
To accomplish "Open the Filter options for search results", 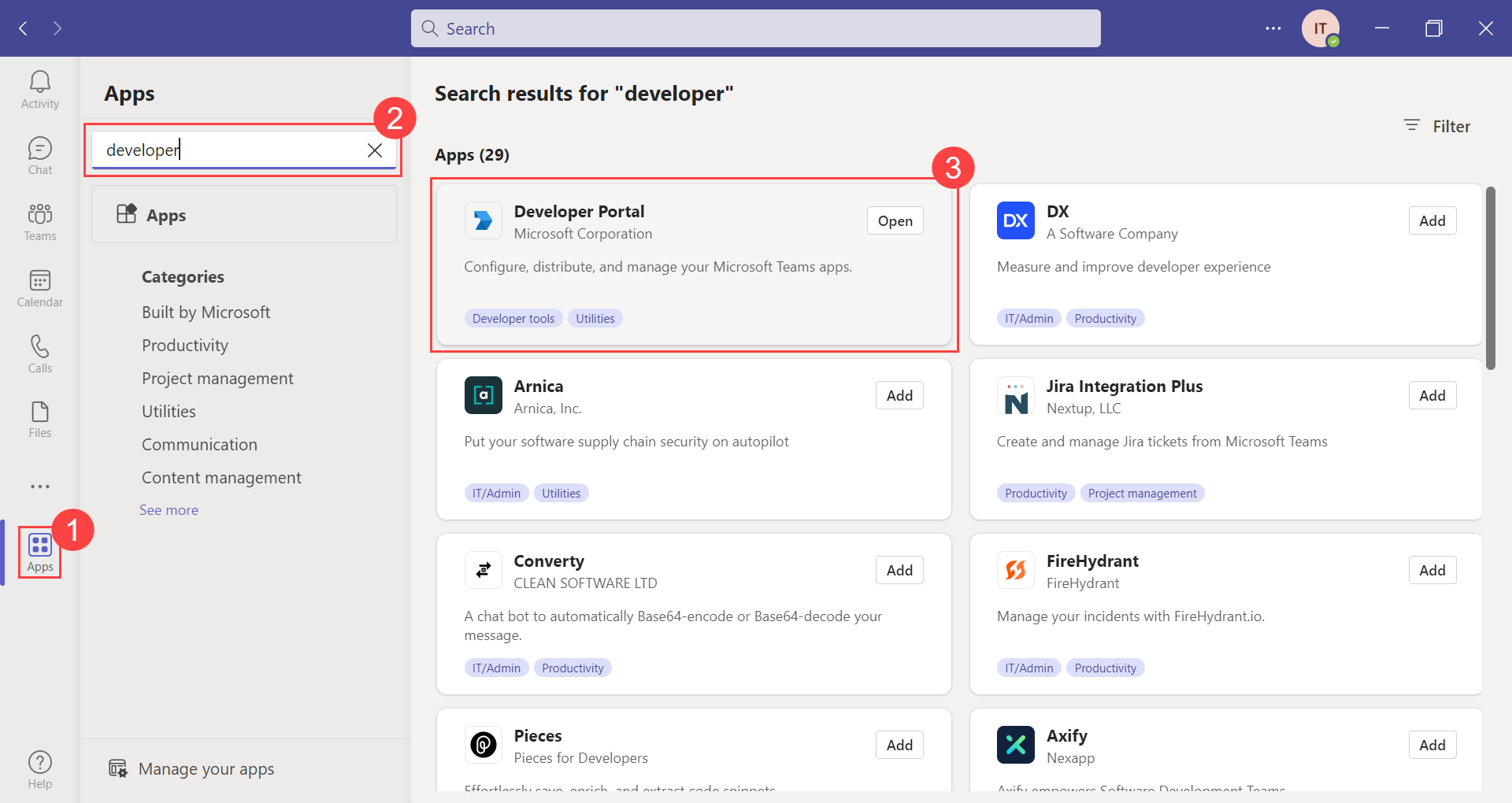I will pos(1436,126).
